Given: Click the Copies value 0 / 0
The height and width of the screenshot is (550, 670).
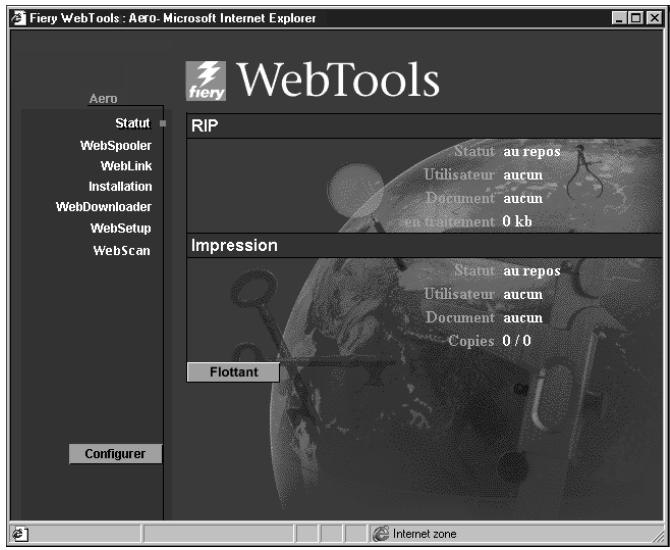Looking at the screenshot, I should (x=517, y=341).
